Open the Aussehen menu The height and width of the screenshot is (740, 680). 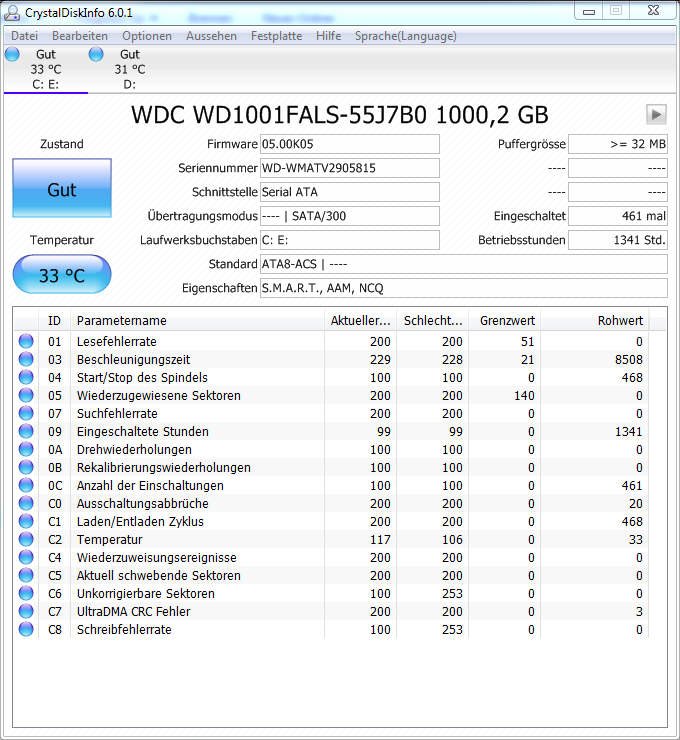click(211, 36)
